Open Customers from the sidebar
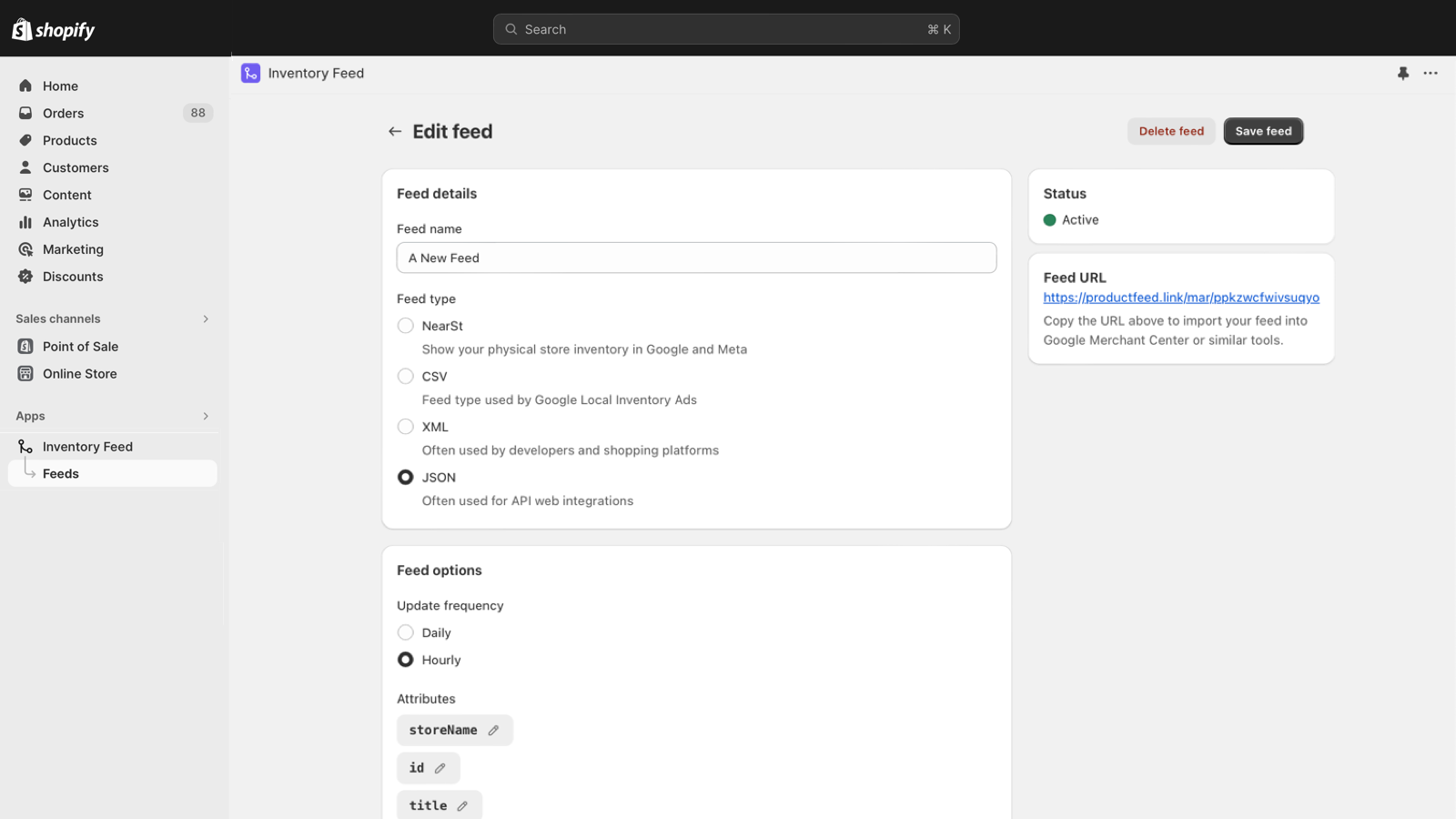The image size is (1456, 819). click(76, 167)
